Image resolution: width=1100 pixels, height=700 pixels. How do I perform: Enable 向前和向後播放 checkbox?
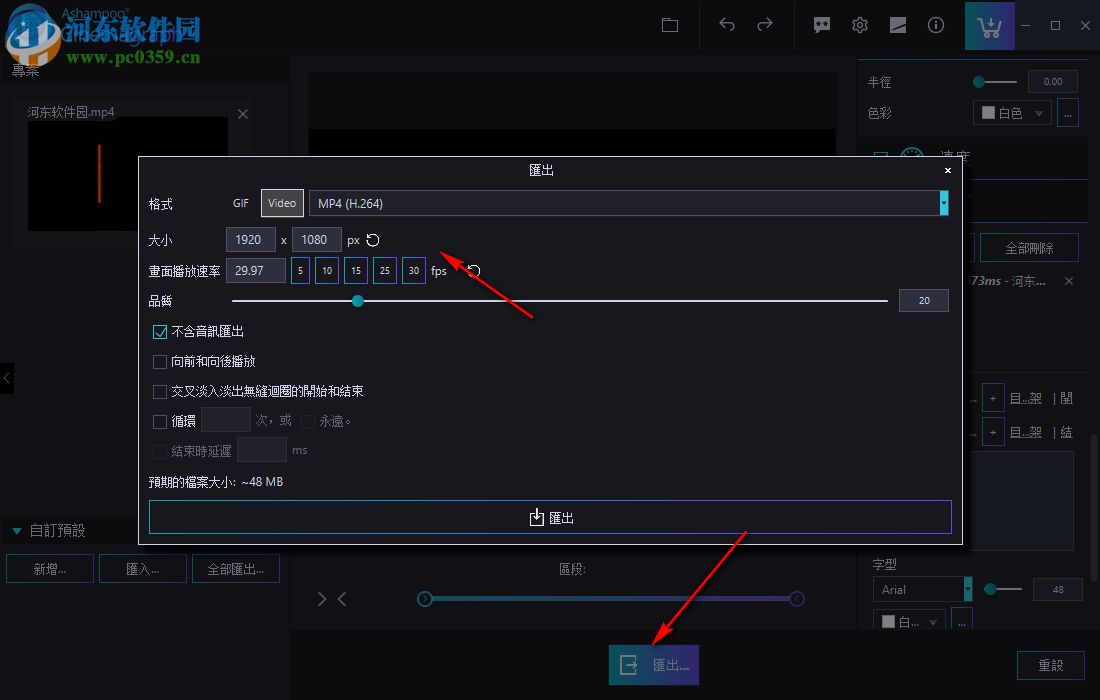coord(160,362)
